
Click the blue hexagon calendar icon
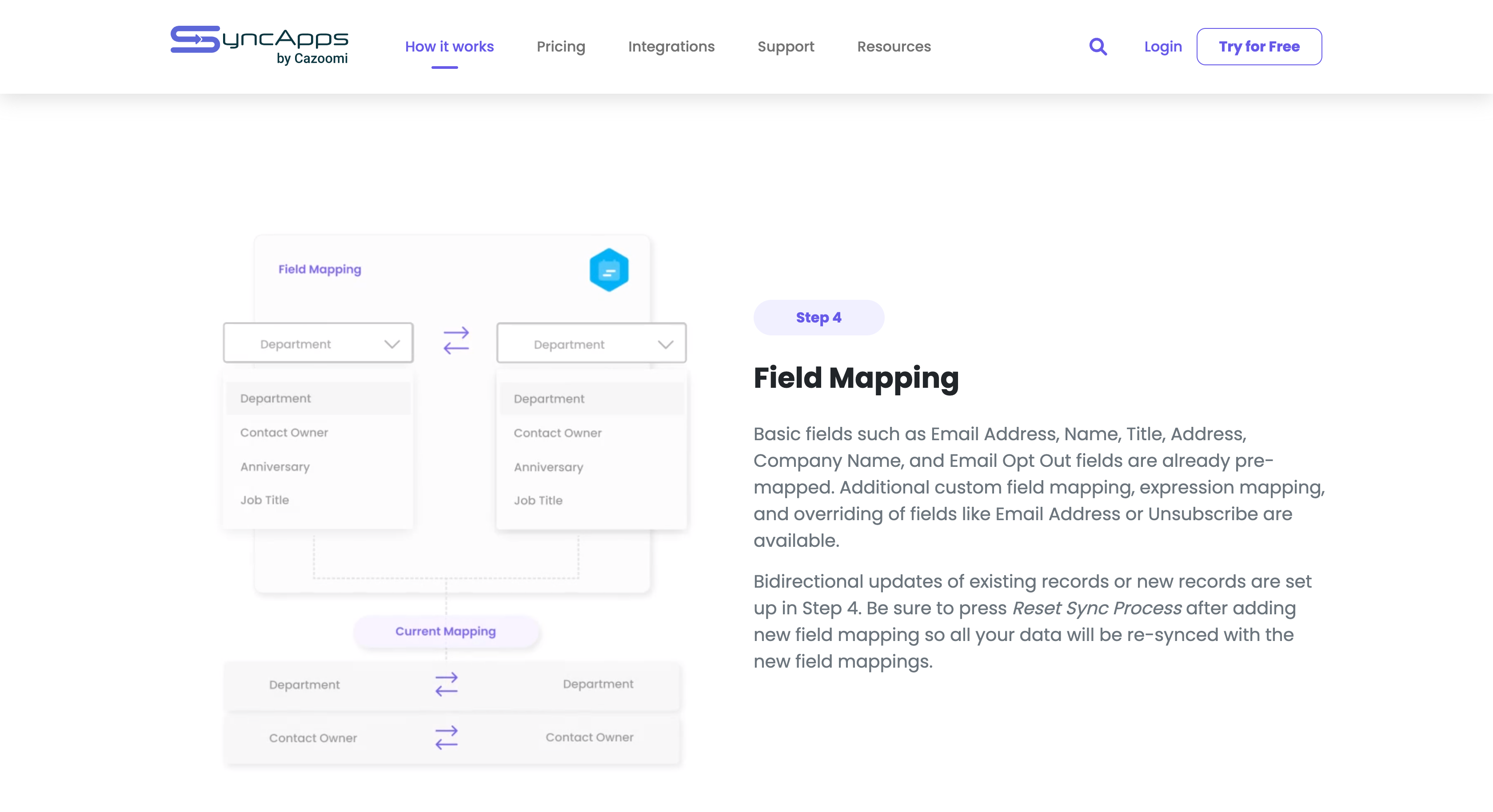(x=609, y=270)
